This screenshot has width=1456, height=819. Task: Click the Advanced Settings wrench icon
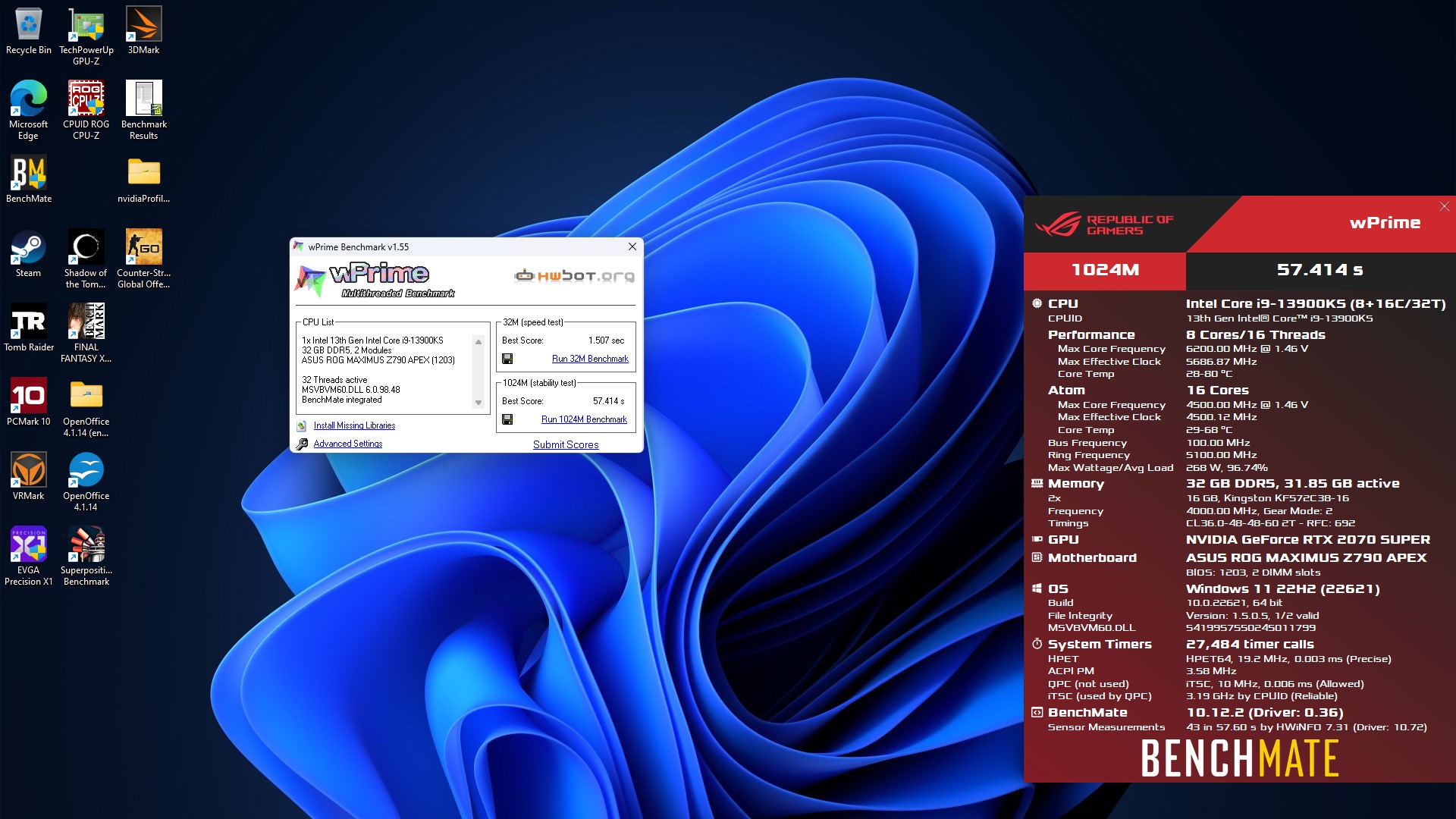[302, 444]
